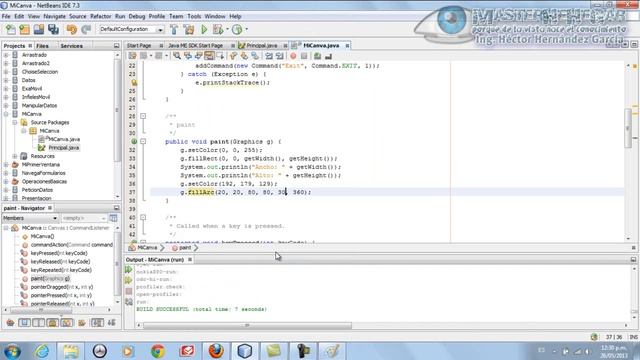This screenshot has width=640, height=360.
Task: Collapse the MiCanva project node
Action: point(6,114)
